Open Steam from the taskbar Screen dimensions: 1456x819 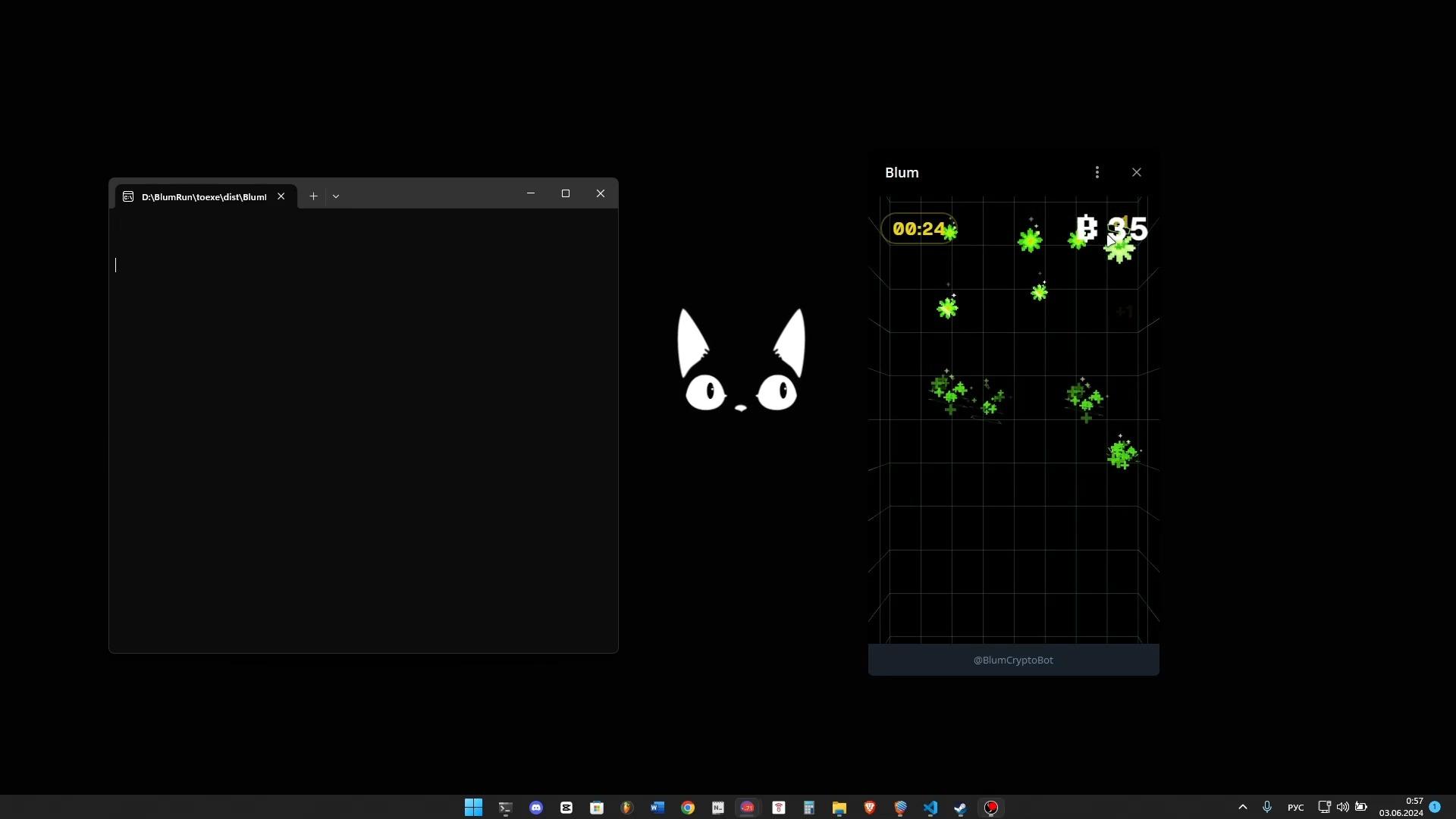[961, 808]
